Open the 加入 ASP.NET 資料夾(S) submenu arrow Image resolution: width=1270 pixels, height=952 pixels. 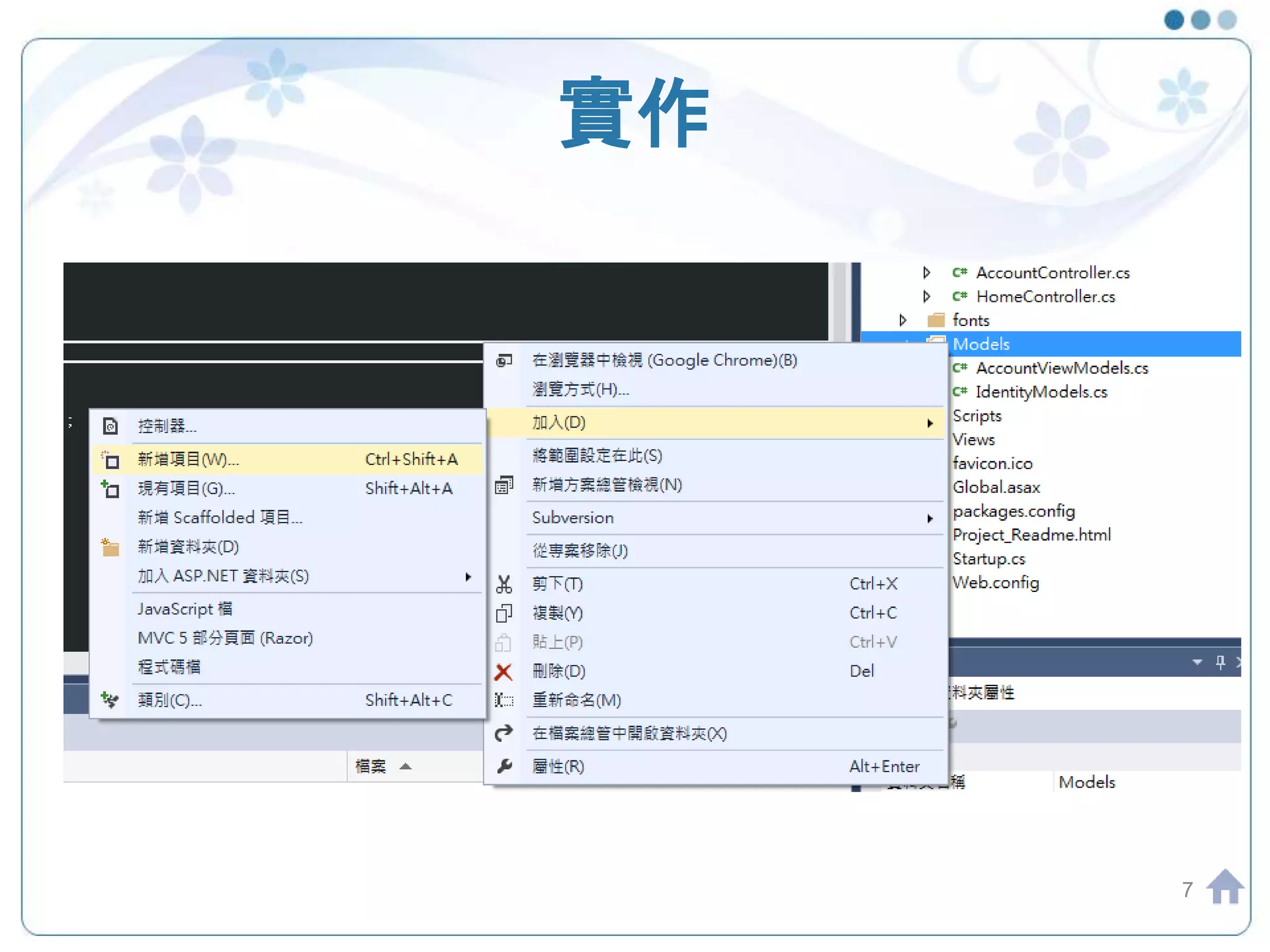tap(468, 576)
